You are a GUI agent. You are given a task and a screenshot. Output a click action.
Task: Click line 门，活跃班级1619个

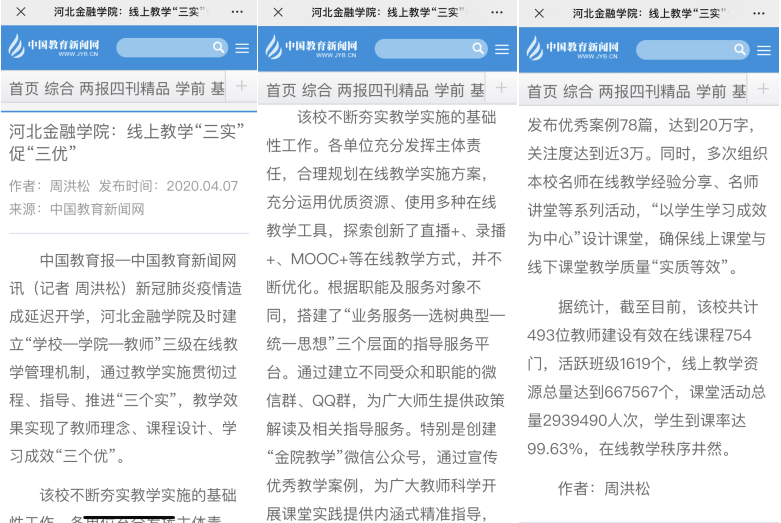point(643,364)
